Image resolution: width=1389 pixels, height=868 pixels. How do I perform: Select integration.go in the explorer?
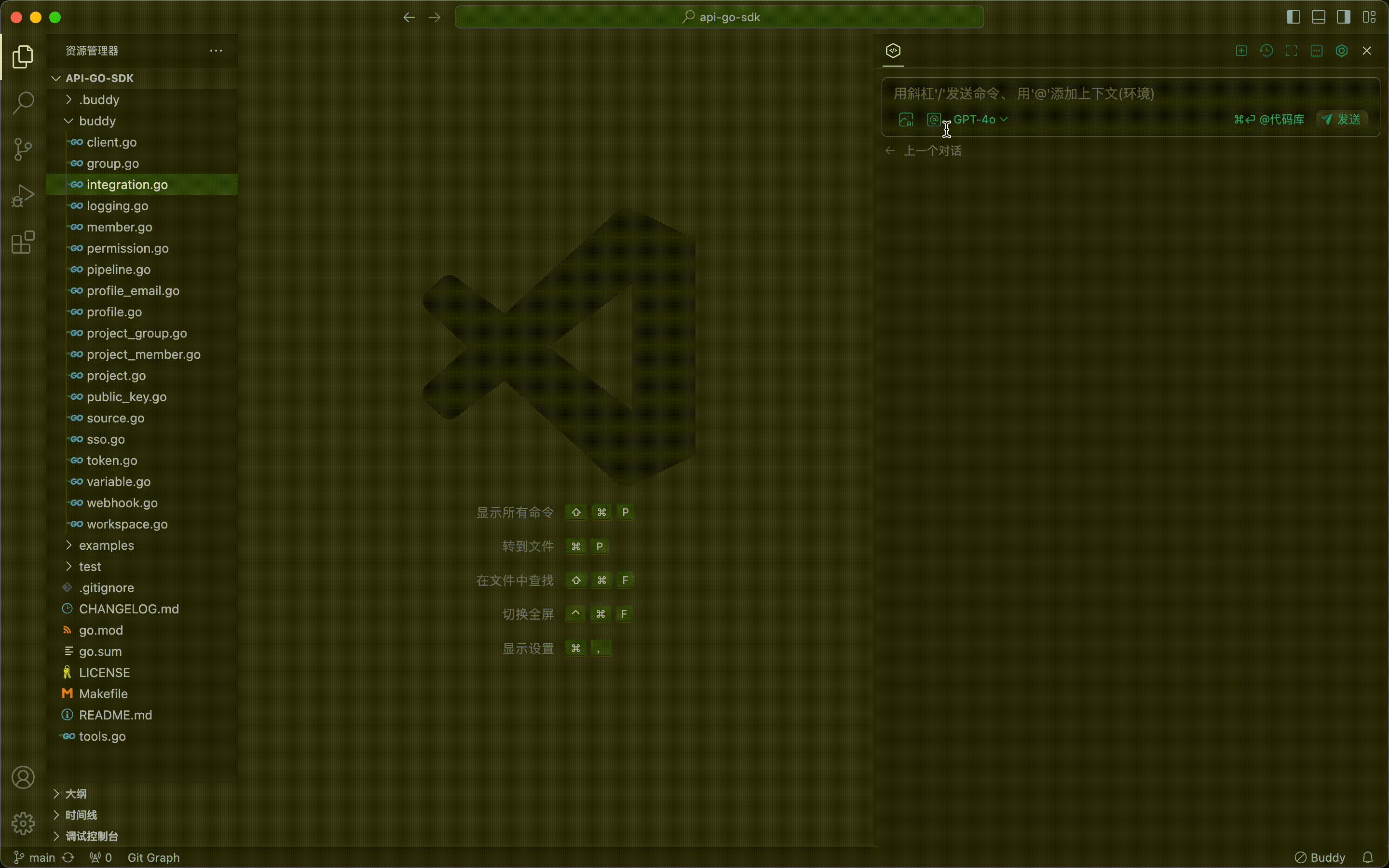[127, 184]
